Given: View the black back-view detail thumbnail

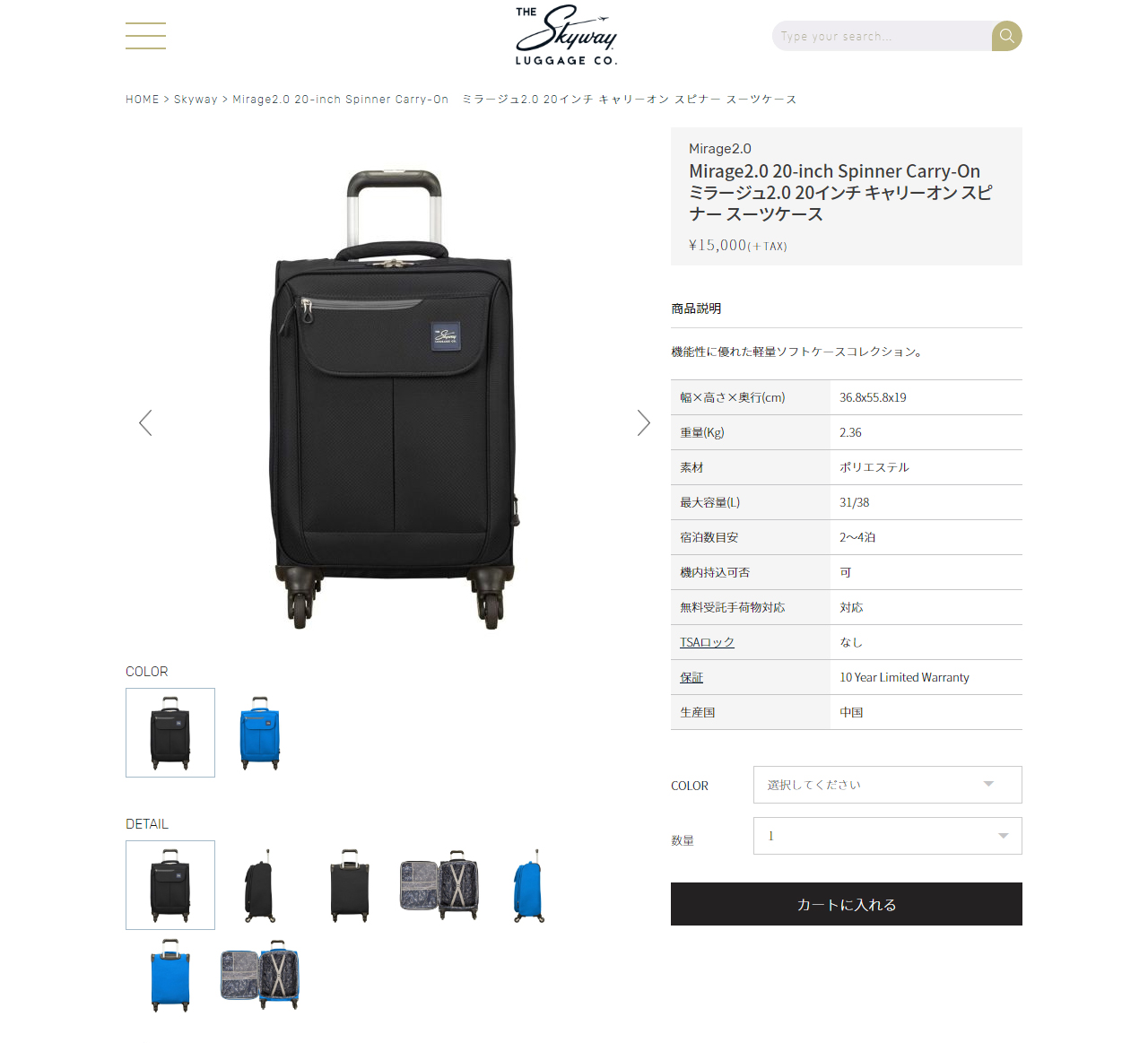Looking at the screenshot, I should pyautogui.click(x=350, y=885).
